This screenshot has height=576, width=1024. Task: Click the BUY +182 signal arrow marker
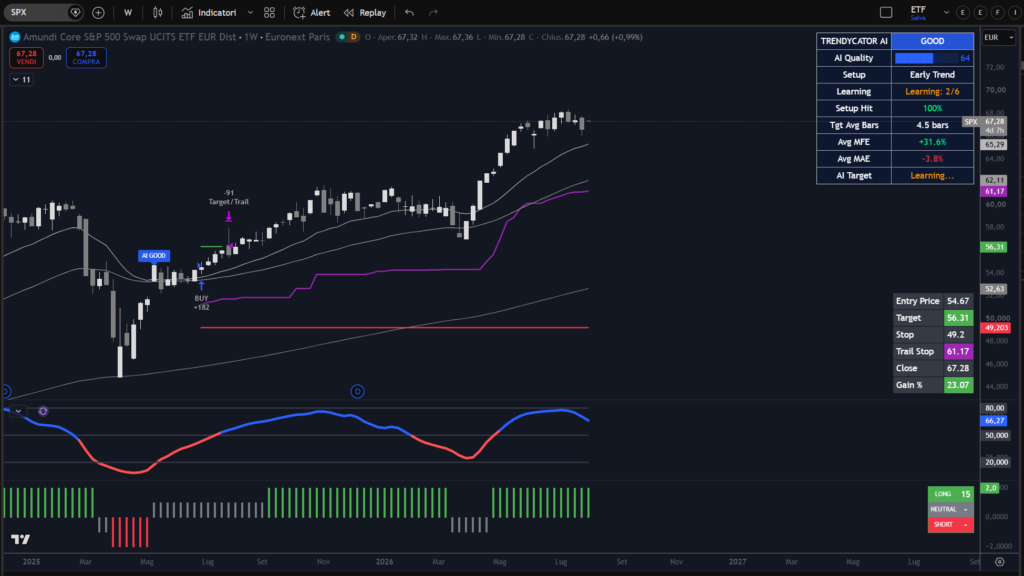pos(201,285)
